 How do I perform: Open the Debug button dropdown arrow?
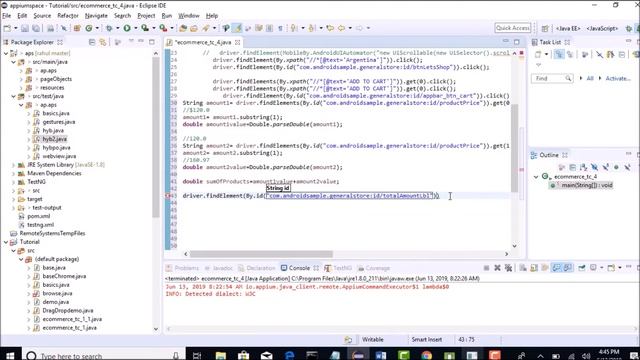[x=117, y=28]
